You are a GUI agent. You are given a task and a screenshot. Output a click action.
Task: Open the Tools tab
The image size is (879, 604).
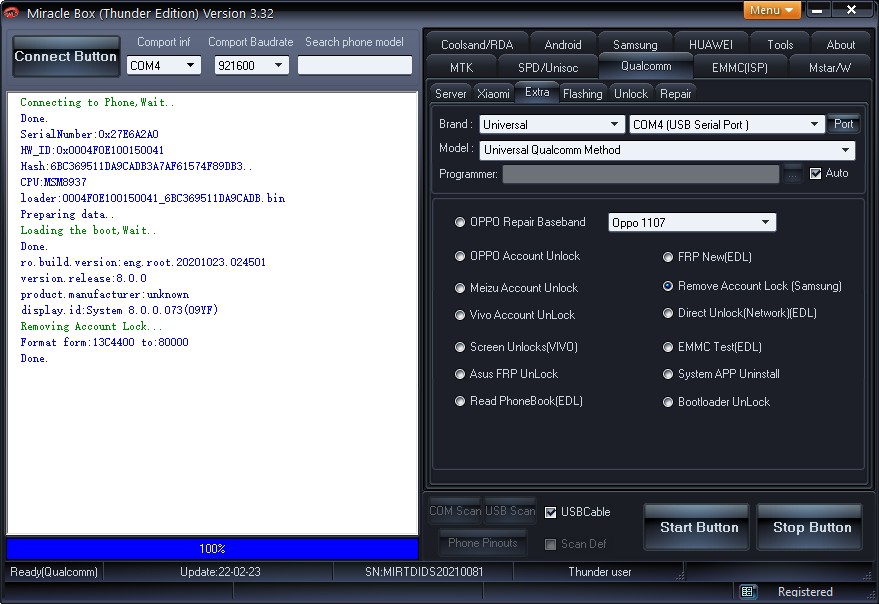click(x=780, y=44)
